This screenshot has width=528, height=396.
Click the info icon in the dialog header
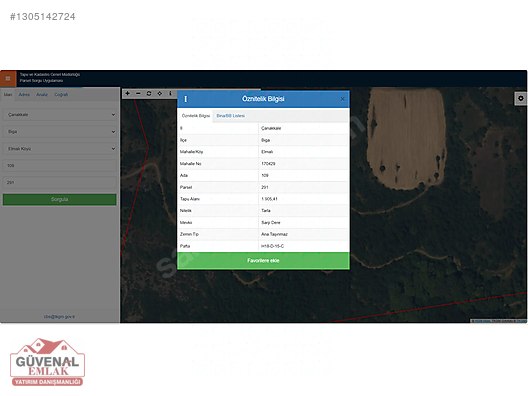pyautogui.click(x=186, y=99)
